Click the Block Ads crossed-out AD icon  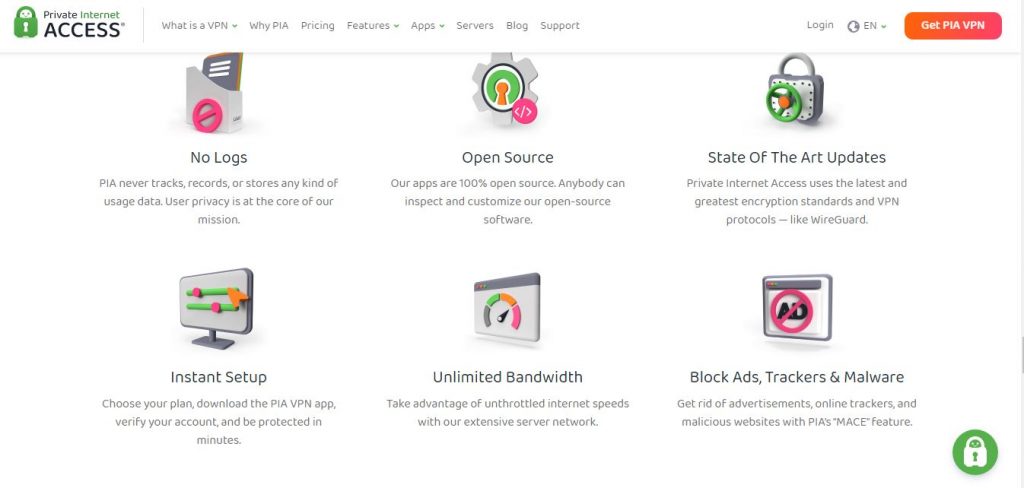796,308
